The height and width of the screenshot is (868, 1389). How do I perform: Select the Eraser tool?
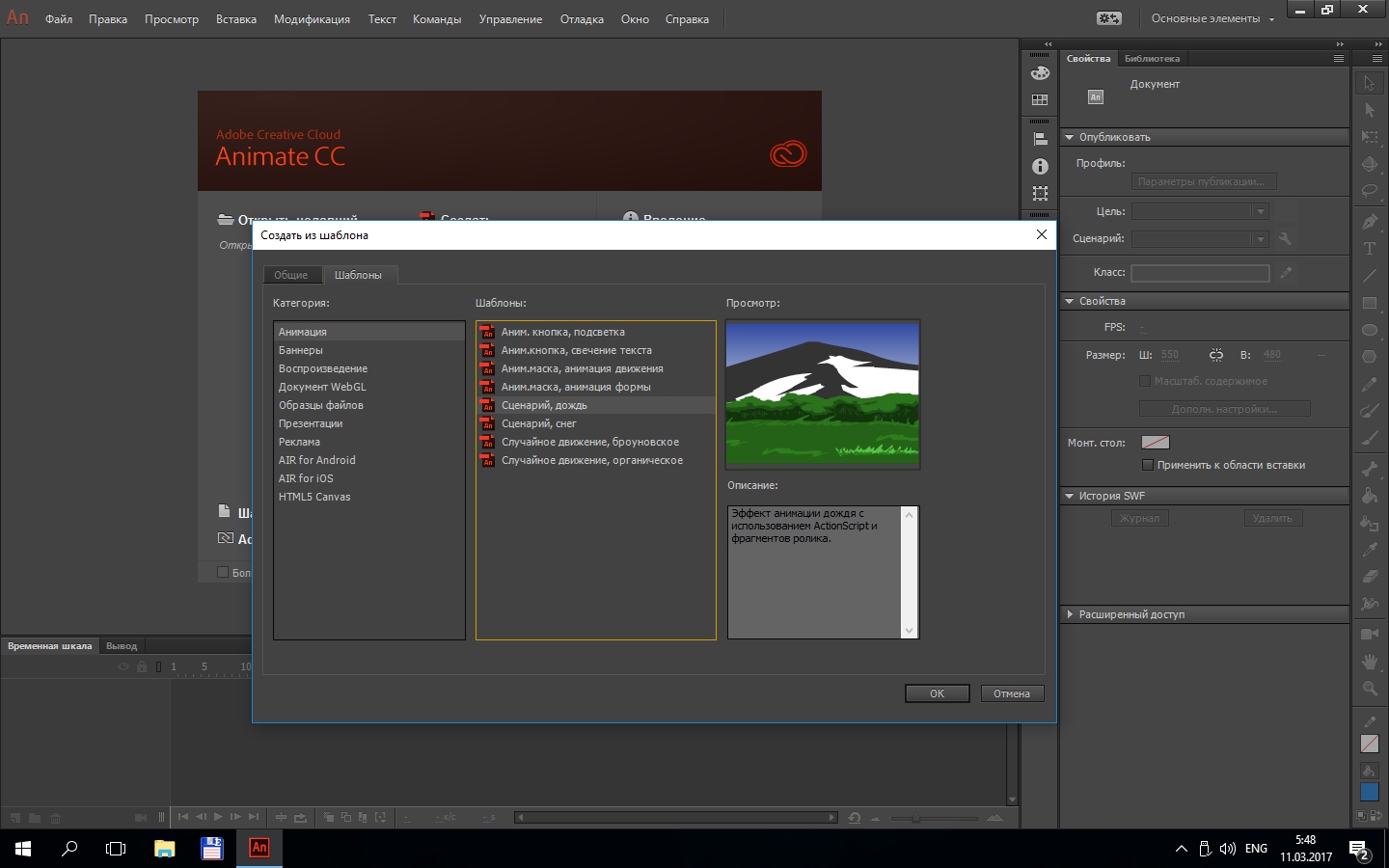(x=1369, y=577)
